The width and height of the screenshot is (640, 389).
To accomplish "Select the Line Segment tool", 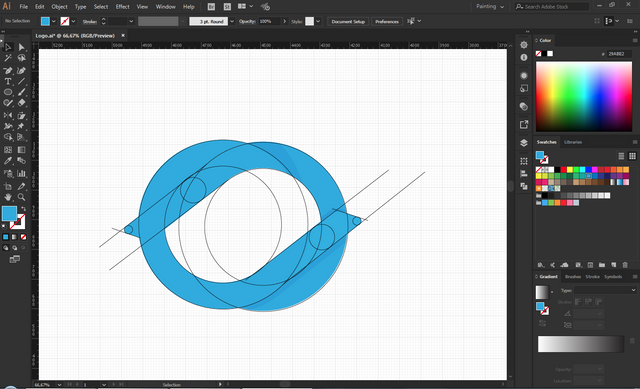I will [x=22, y=81].
